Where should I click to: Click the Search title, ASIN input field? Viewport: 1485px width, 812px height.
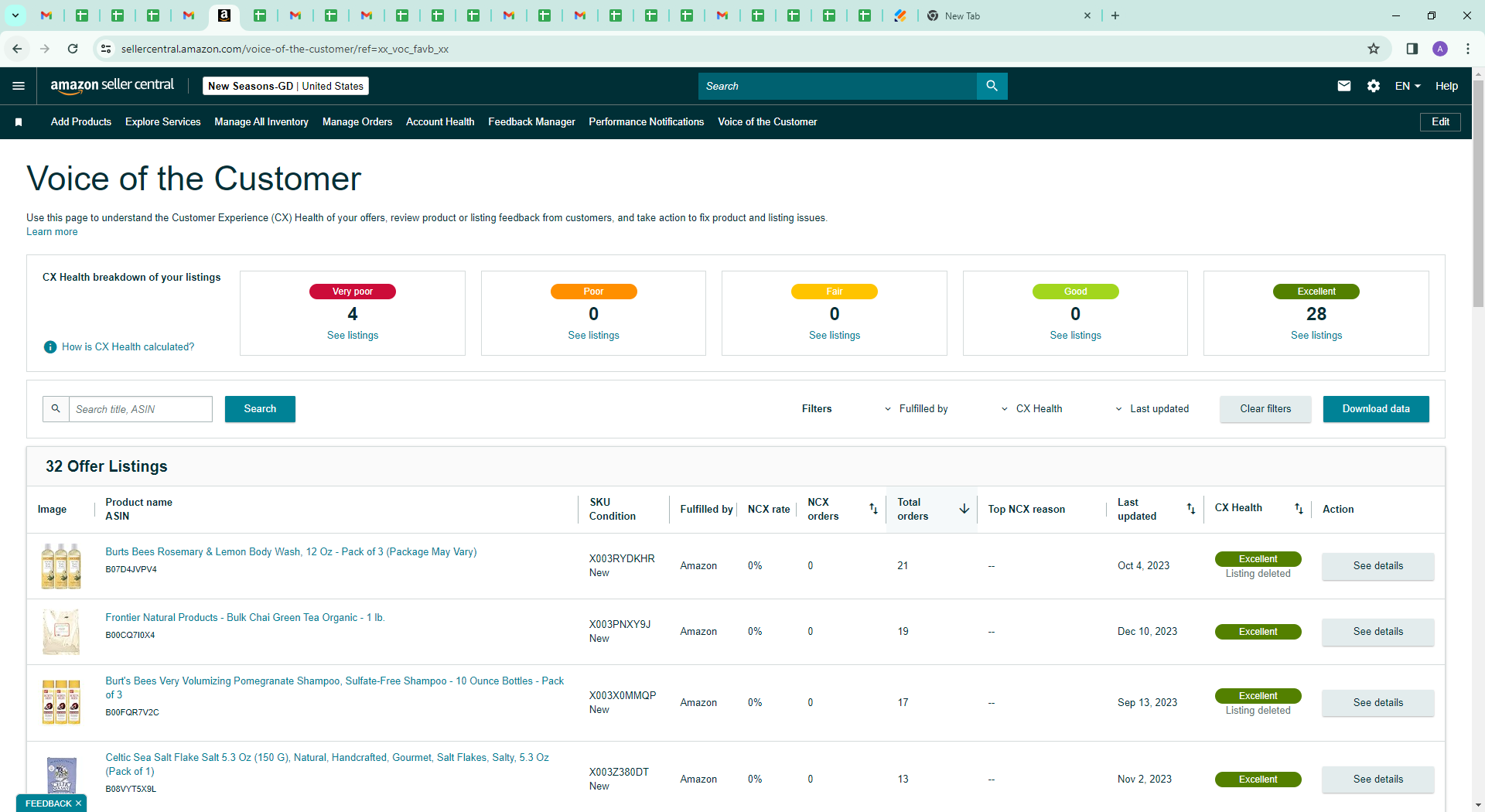[141, 409]
